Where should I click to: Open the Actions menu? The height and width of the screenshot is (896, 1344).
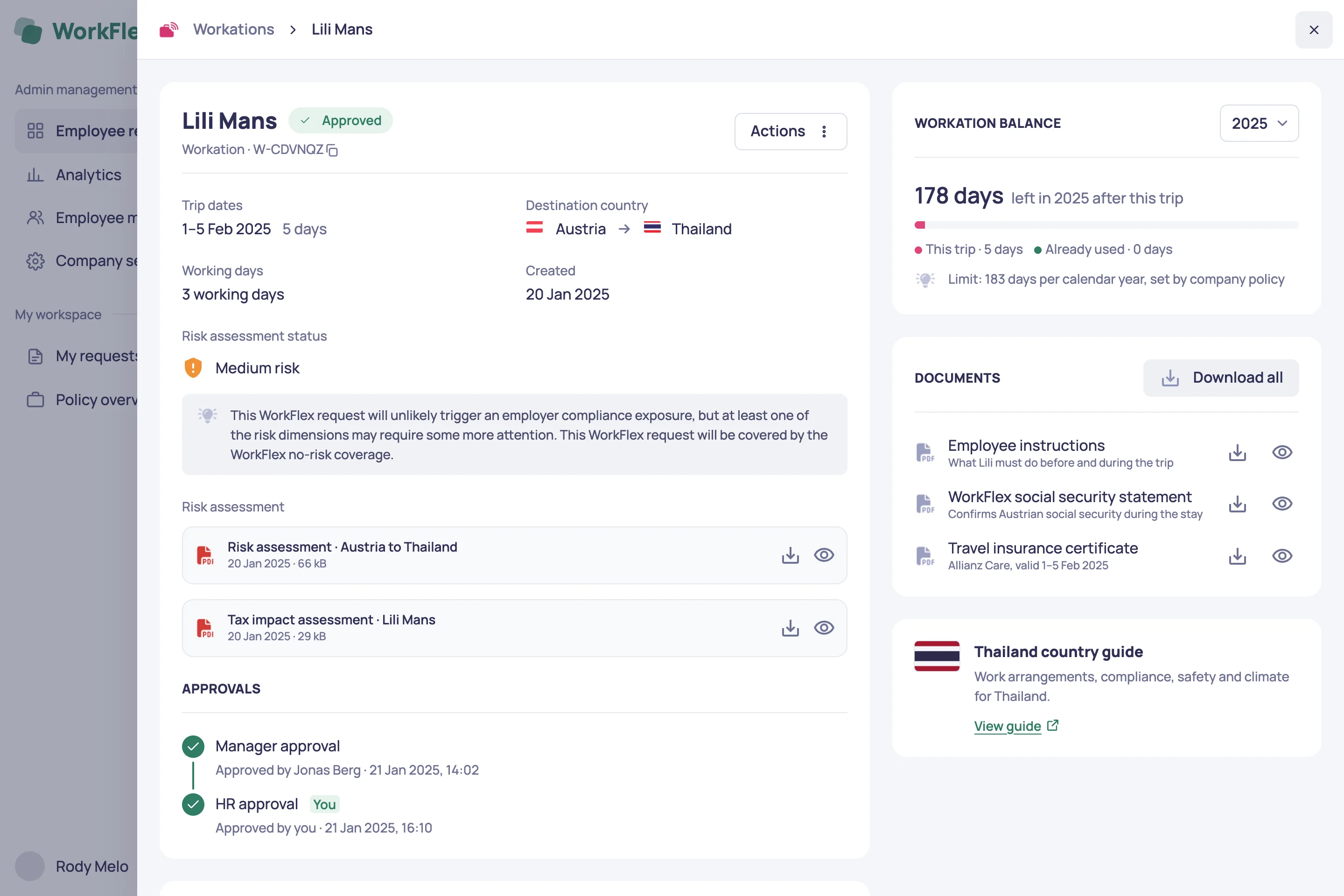(790, 132)
